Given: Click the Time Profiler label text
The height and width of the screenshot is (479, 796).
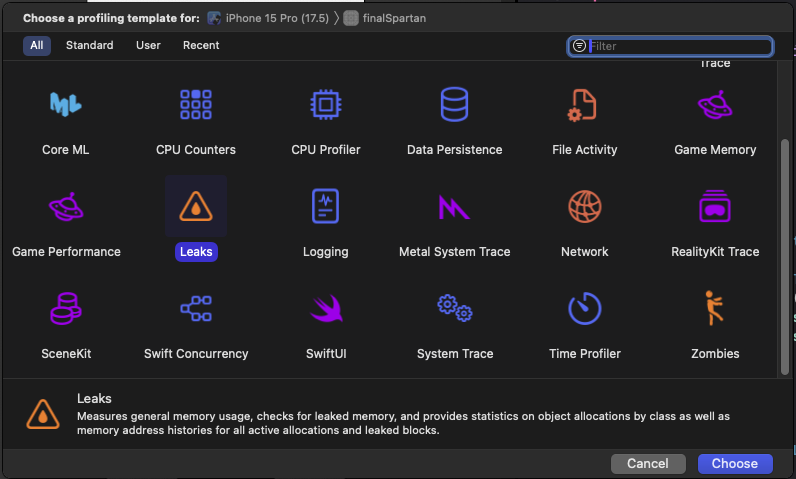Looking at the screenshot, I should tap(585, 354).
